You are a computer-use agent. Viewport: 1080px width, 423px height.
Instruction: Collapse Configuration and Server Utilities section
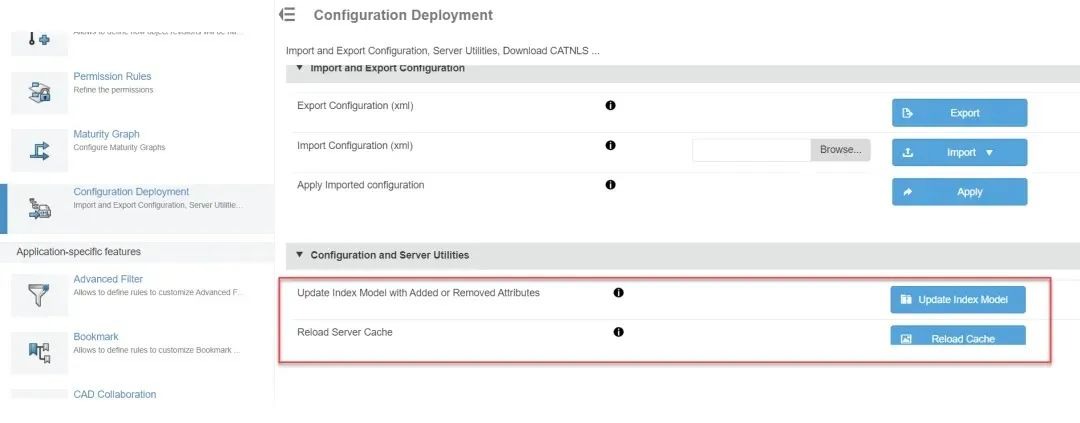click(x=299, y=255)
